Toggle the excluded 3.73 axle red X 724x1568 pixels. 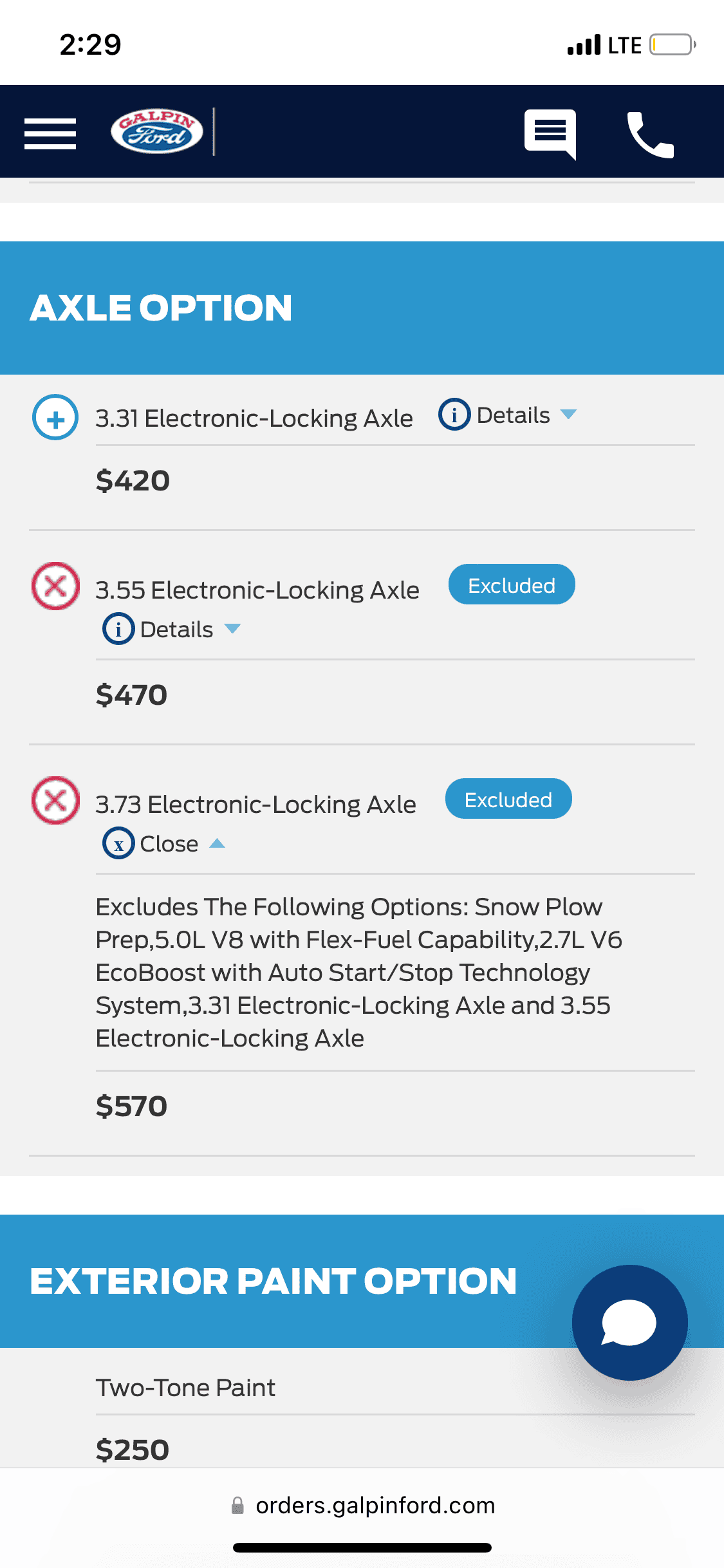pyautogui.click(x=55, y=800)
